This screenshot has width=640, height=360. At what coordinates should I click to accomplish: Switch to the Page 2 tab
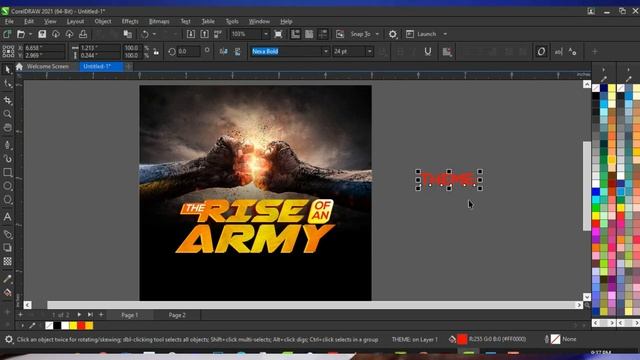coord(177,315)
